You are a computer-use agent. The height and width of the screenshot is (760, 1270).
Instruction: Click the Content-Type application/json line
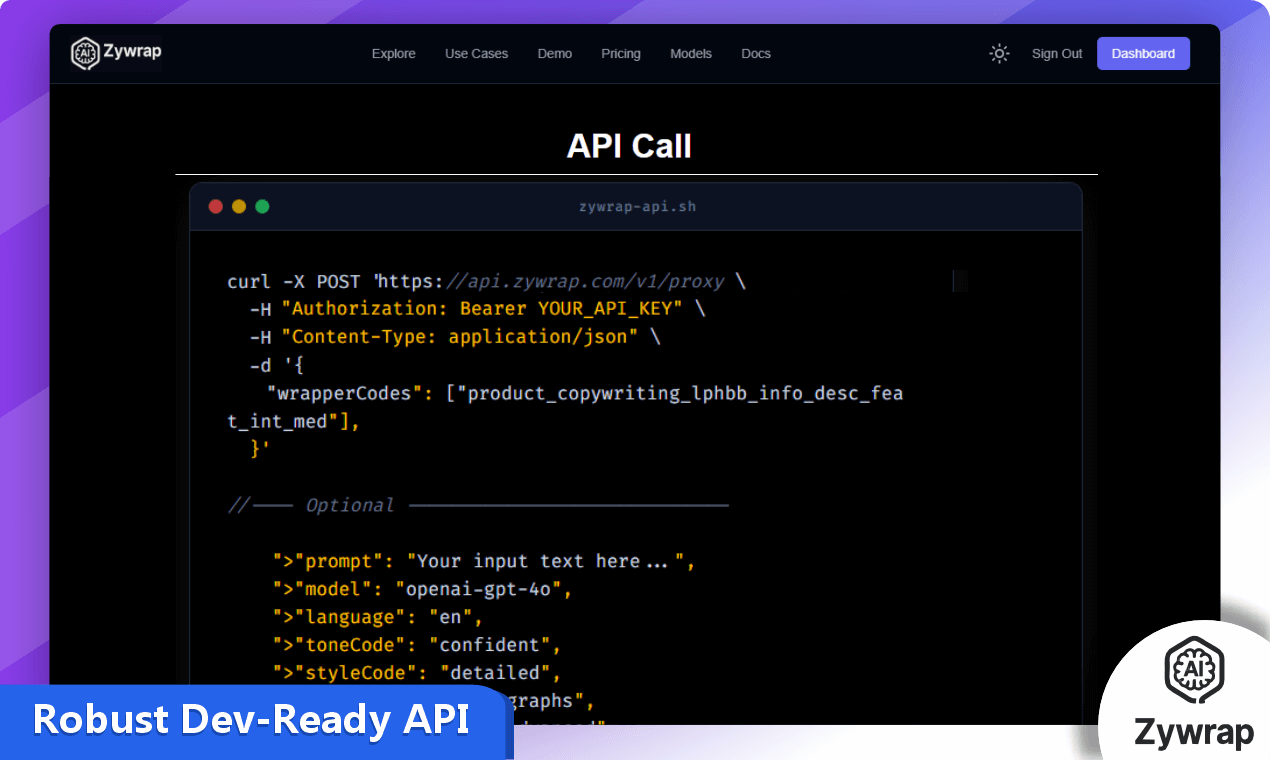pos(455,337)
